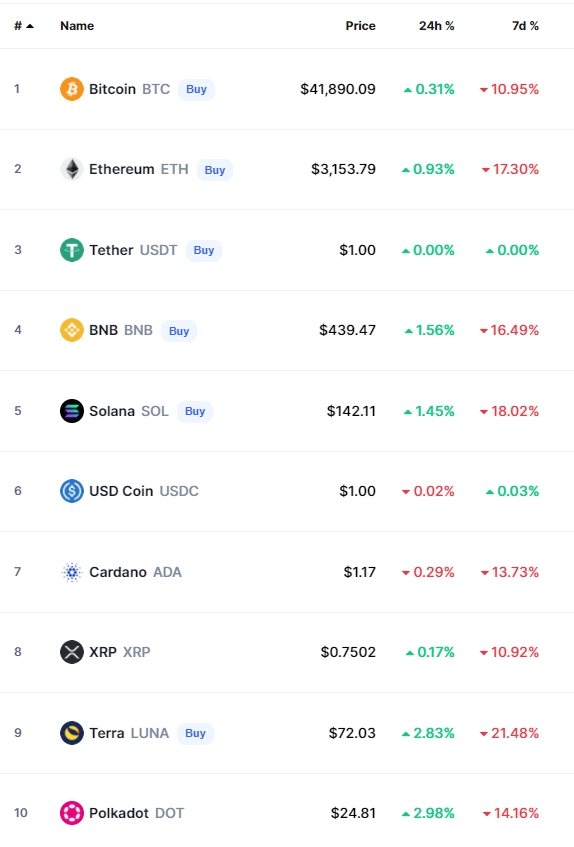Sort by rank using the # arrow
The image size is (574, 847).
(24, 26)
